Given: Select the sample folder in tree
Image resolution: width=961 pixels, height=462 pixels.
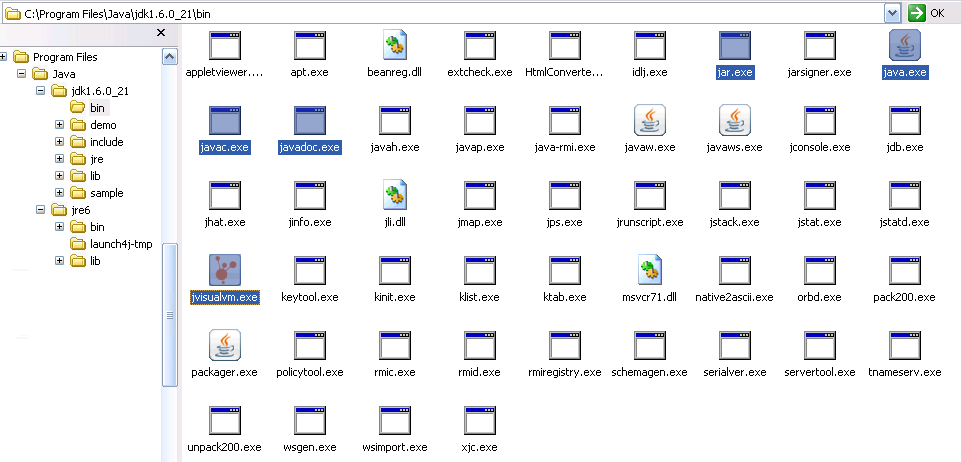Looking at the screenshot, I should point(97,193).
